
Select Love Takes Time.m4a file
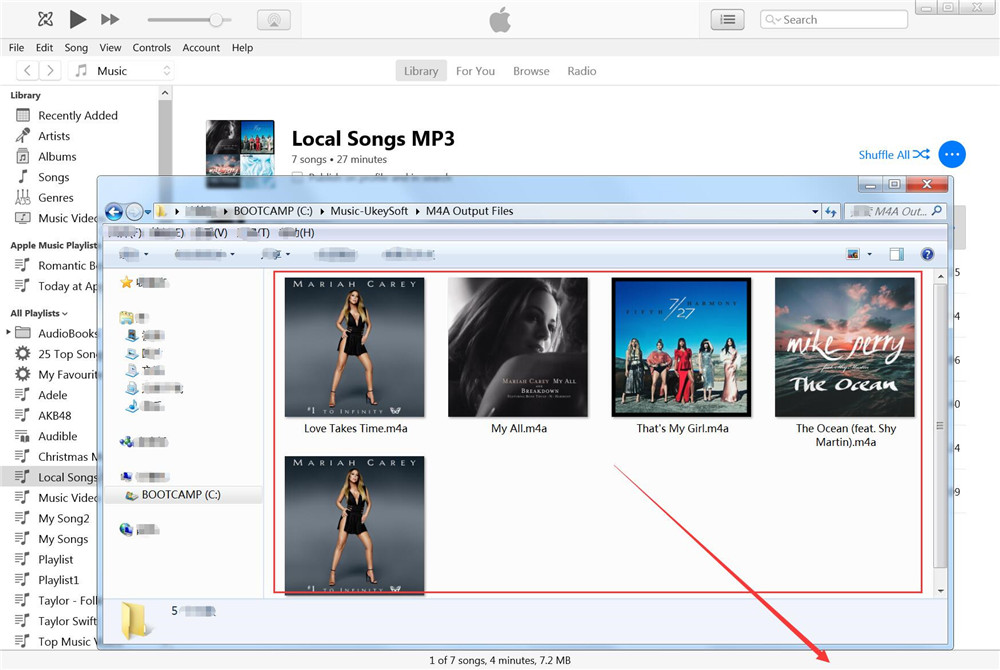pyautogui.click(x=355, y=356)
